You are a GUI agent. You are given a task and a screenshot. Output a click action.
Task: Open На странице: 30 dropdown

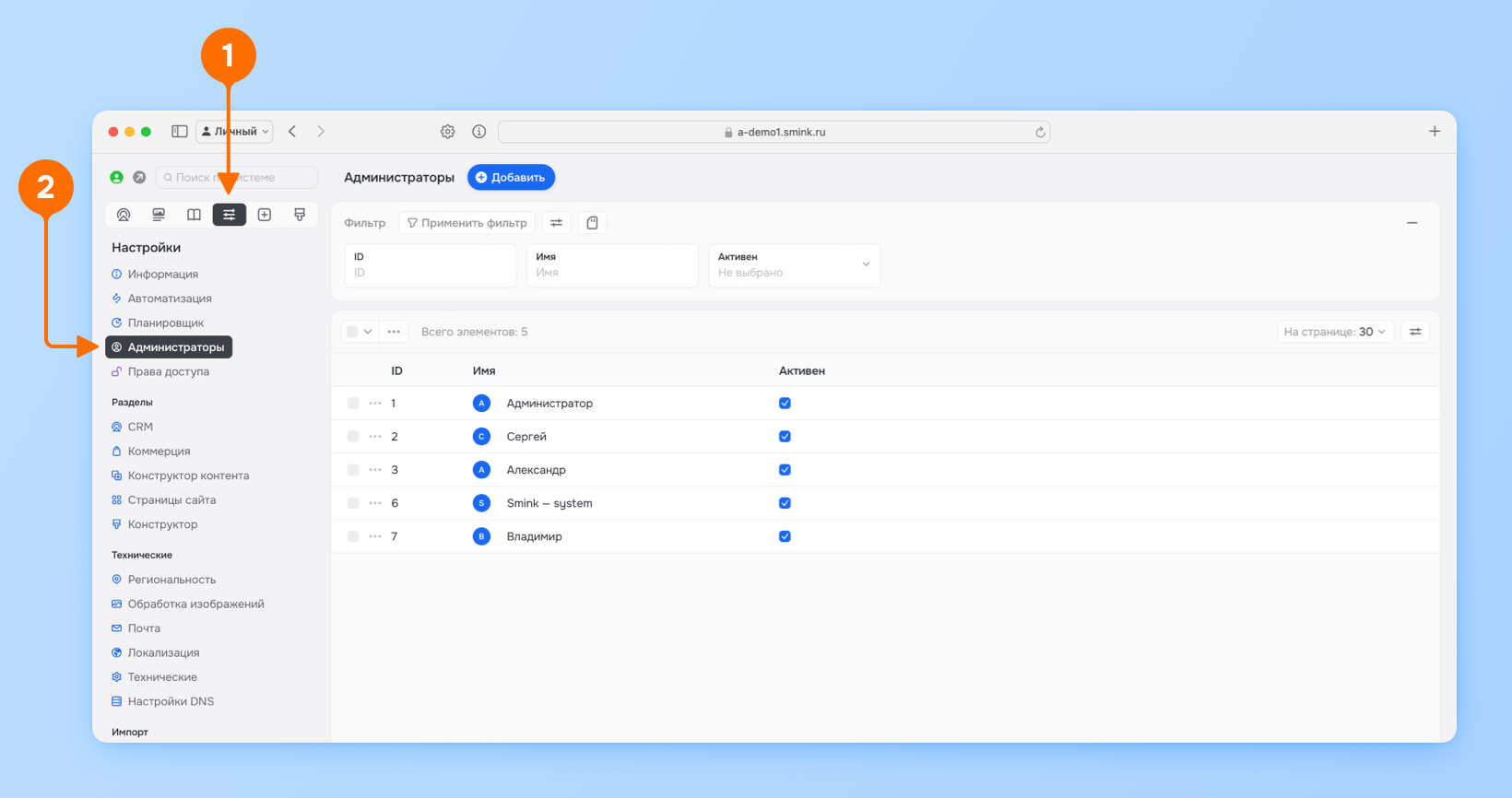[1335, 332]
